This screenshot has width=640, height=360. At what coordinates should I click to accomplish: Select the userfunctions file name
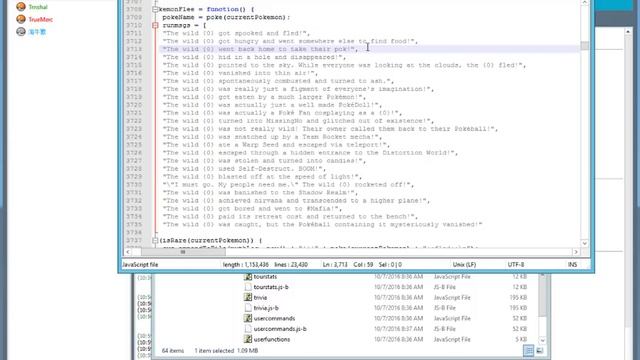(x=272, y=339)
